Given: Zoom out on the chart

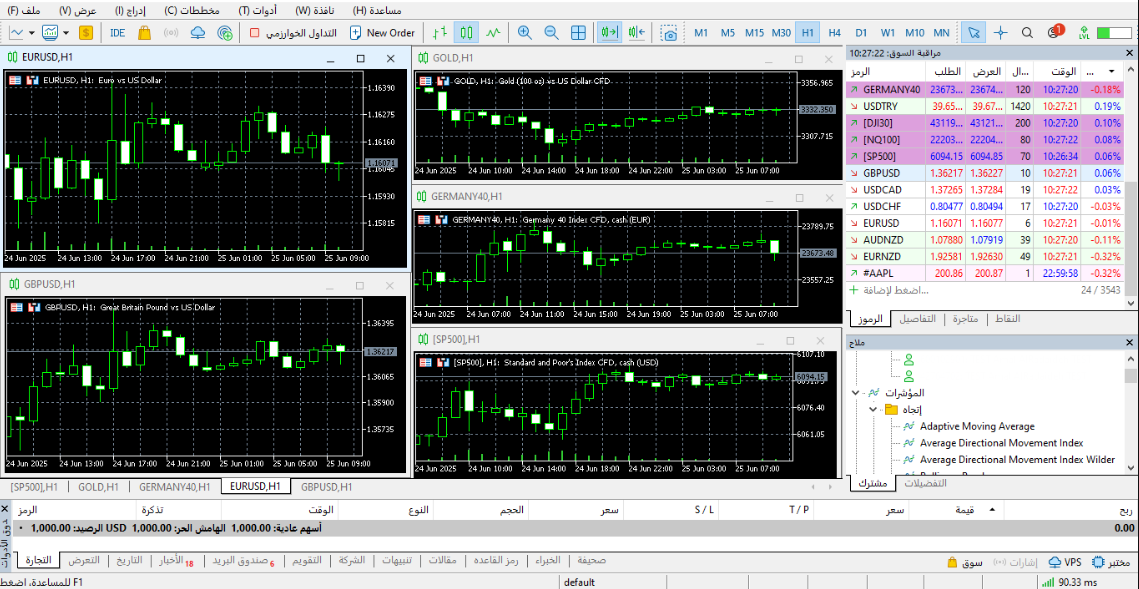Looking at the screenshot, I should tap(551, 33).
